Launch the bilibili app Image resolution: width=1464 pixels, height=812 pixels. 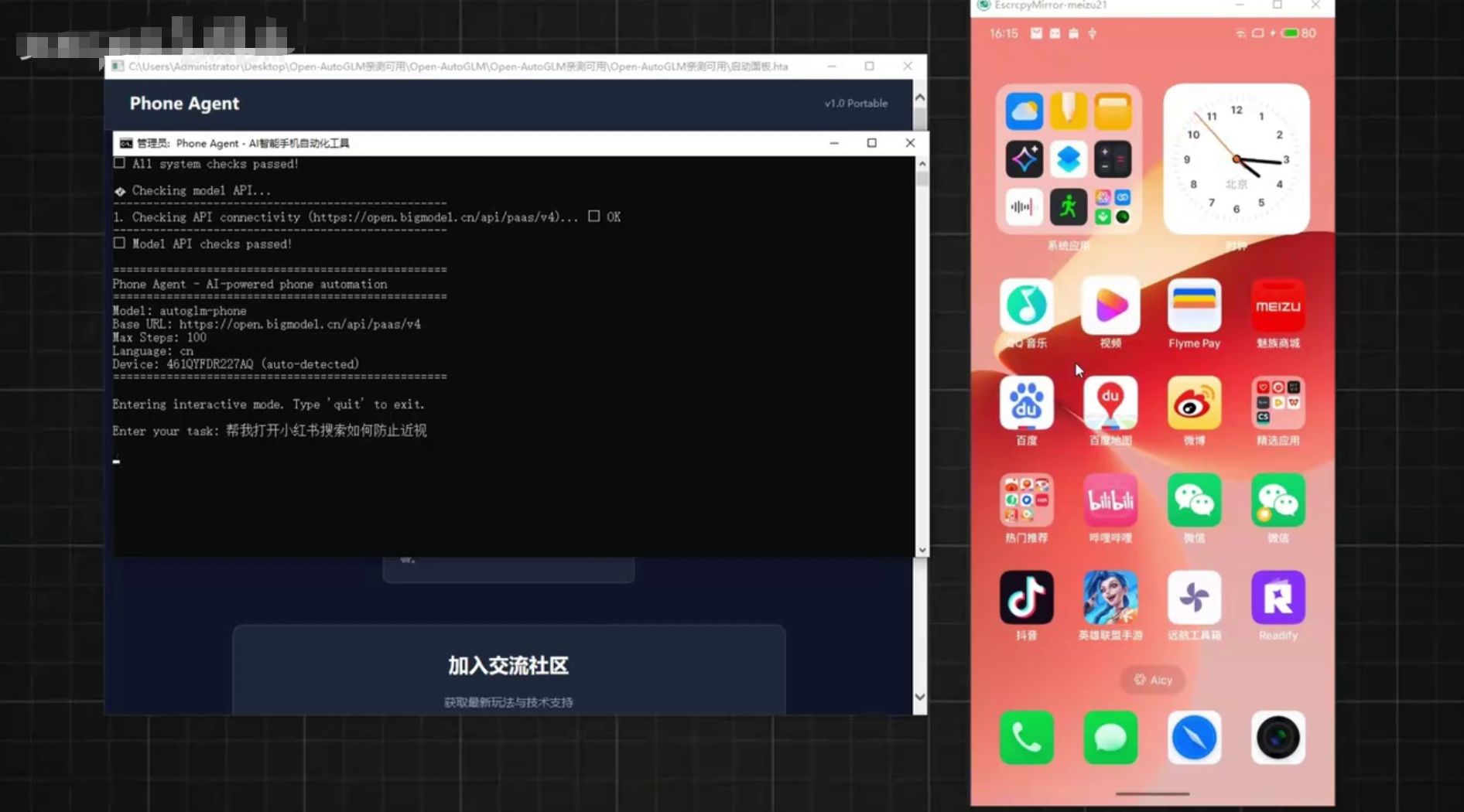pyautogui.click(x=1110, y=500)
